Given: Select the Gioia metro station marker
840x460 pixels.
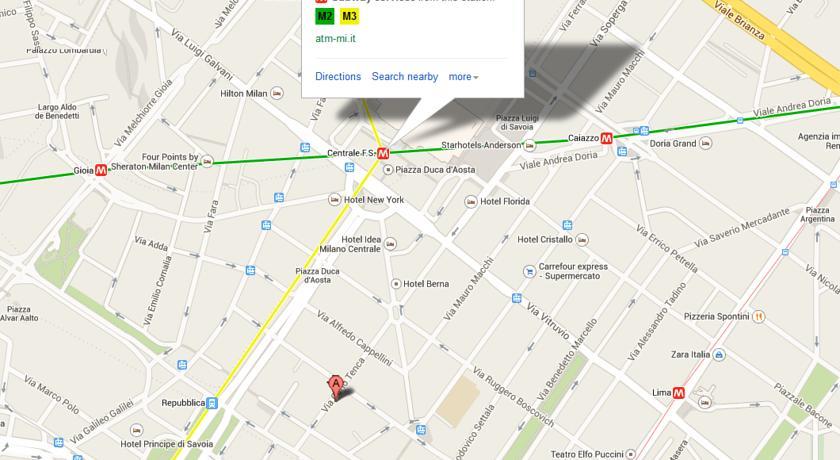Looking at the screenshot, I should click(x=101, y=170).
